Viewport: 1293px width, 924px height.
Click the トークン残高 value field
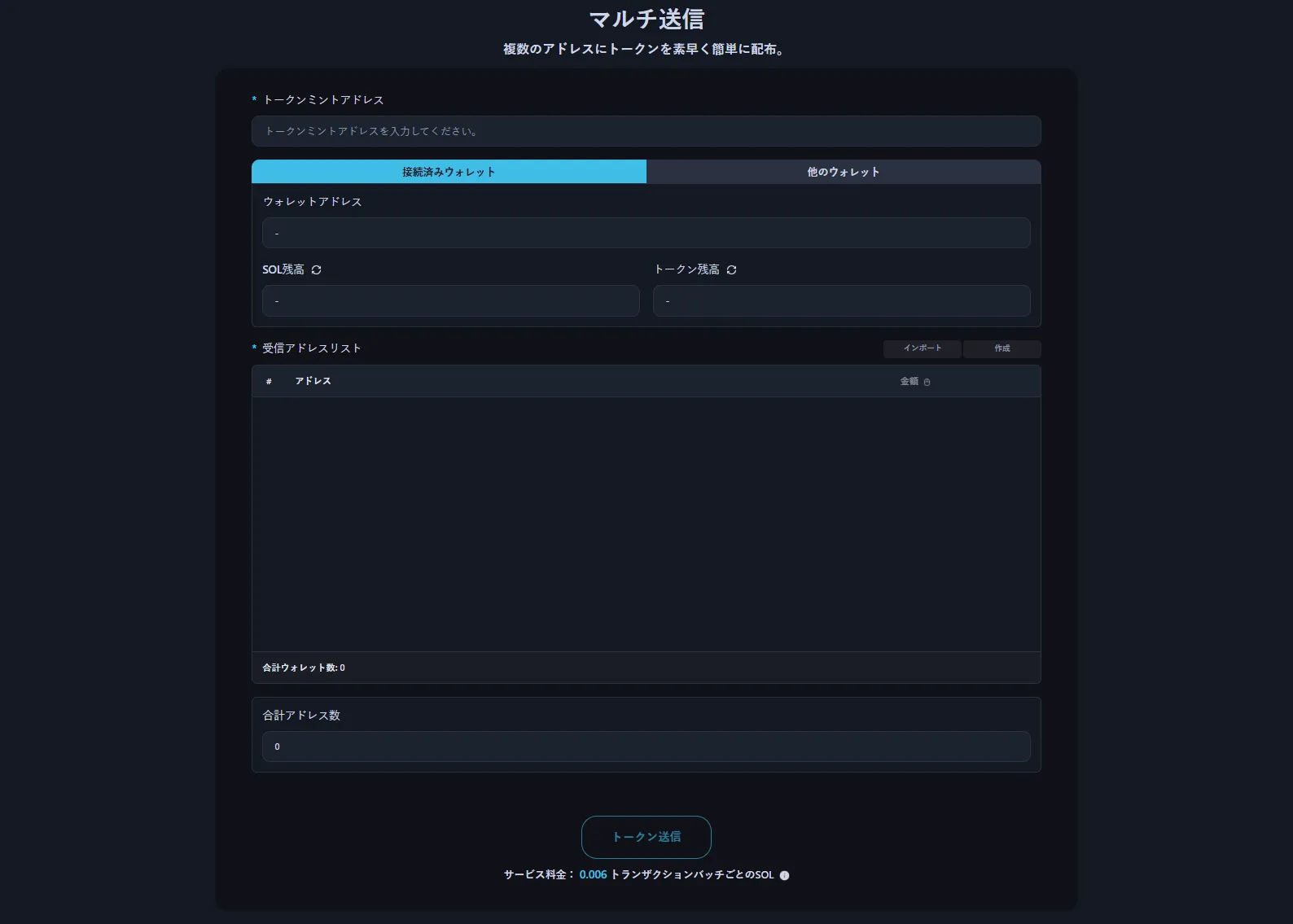pyautogui.click(x=841, y=301)
